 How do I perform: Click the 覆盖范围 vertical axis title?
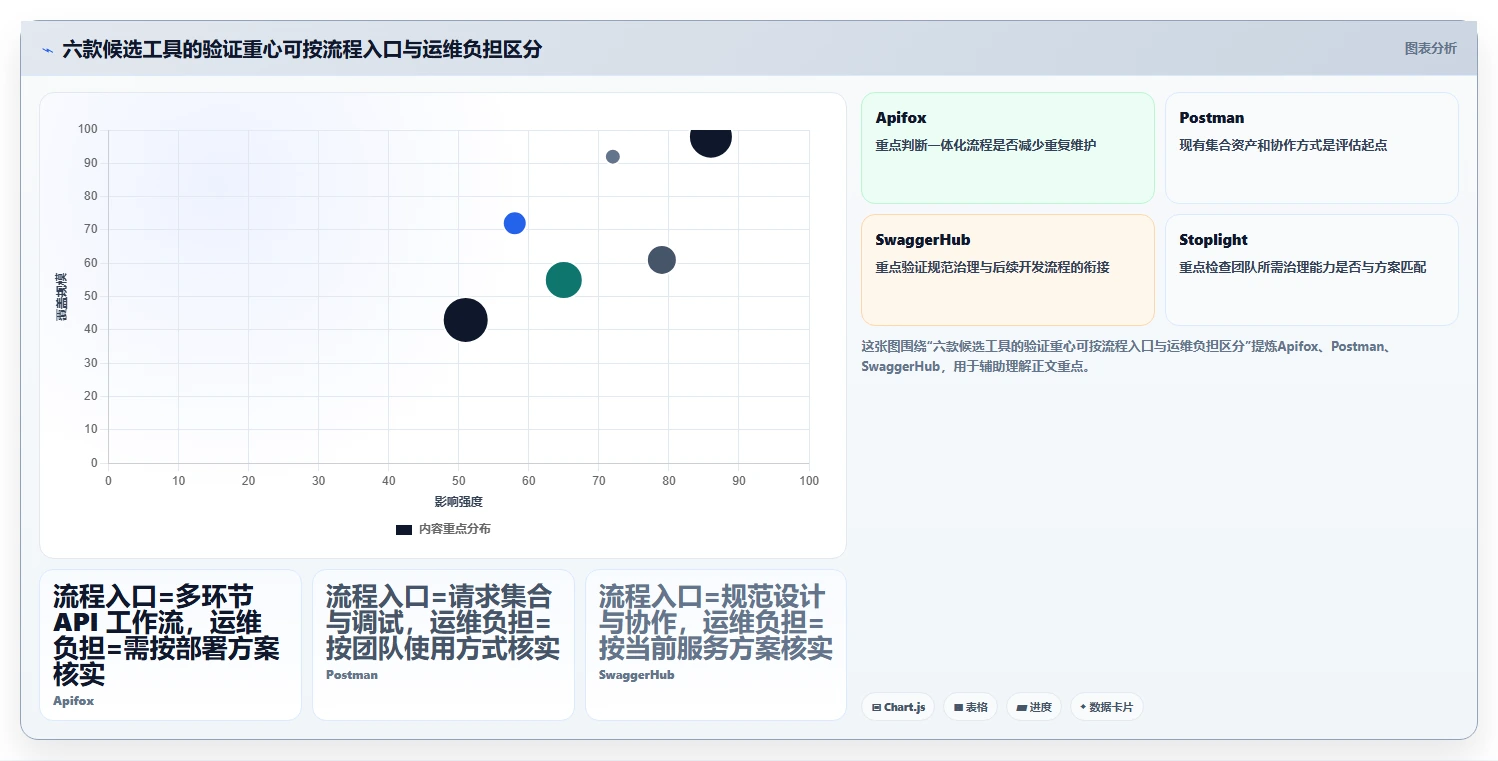(62, 296)
